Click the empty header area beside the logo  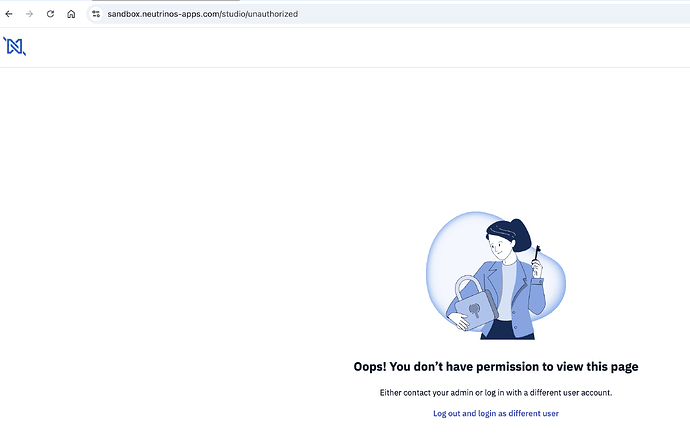point(352,47)
